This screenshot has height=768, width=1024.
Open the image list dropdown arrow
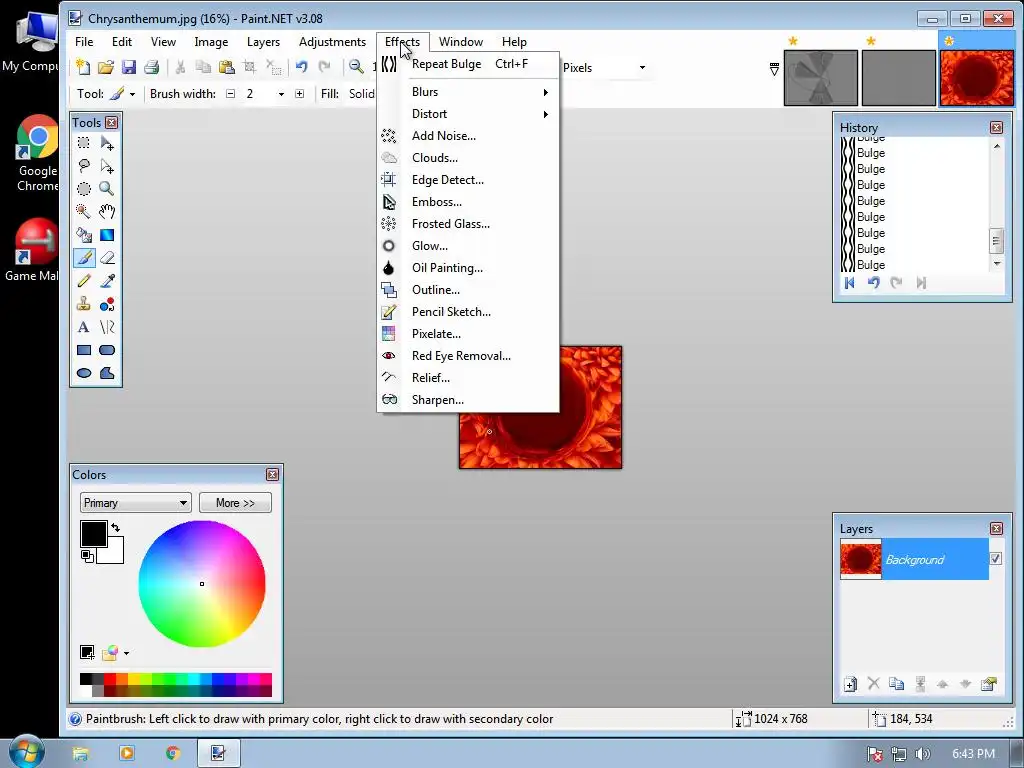(774, 69)
